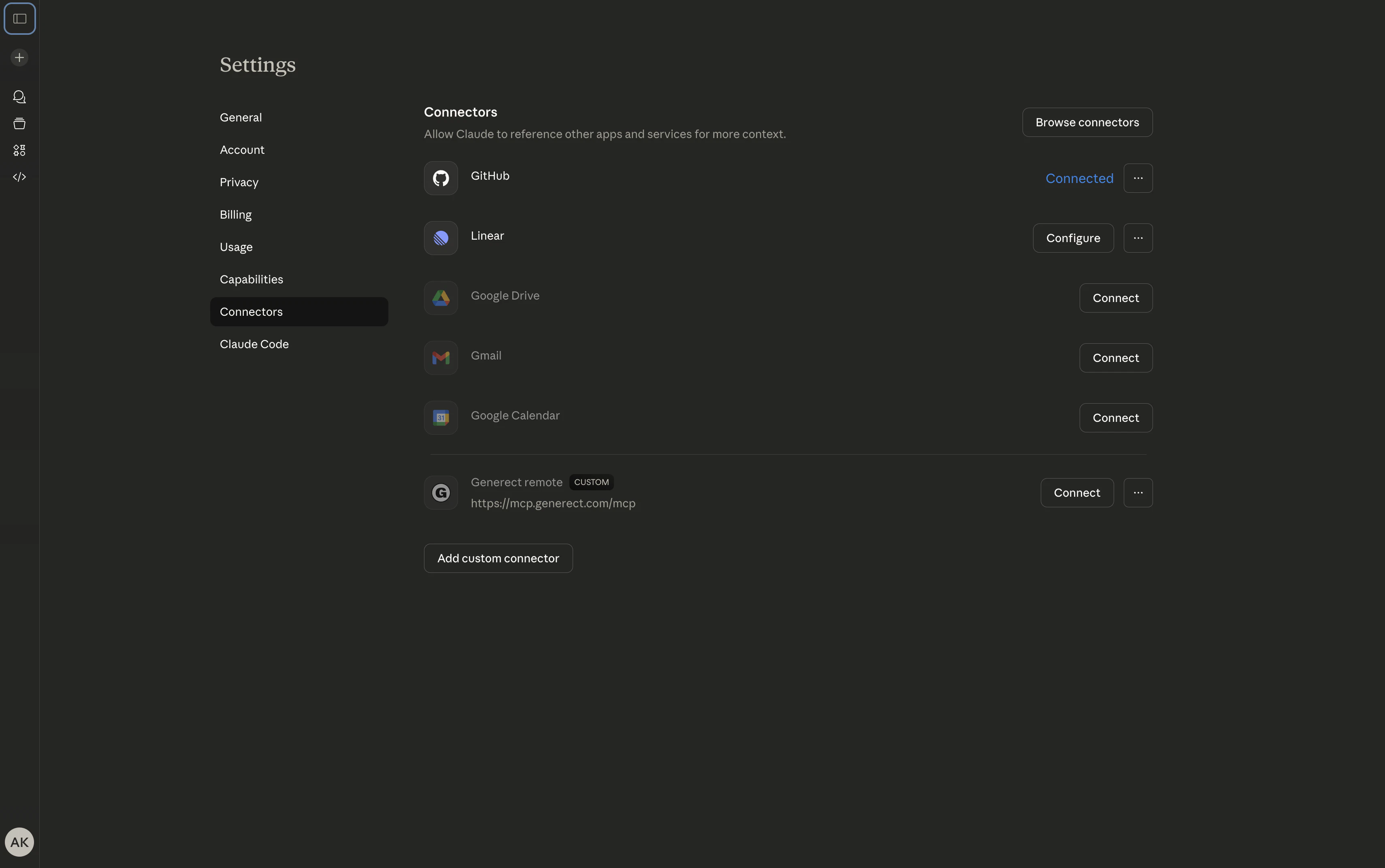Click the Linear connector logo
Image resolution: width=1385 pixels, height=868 pixels.
tap(441, 238)
